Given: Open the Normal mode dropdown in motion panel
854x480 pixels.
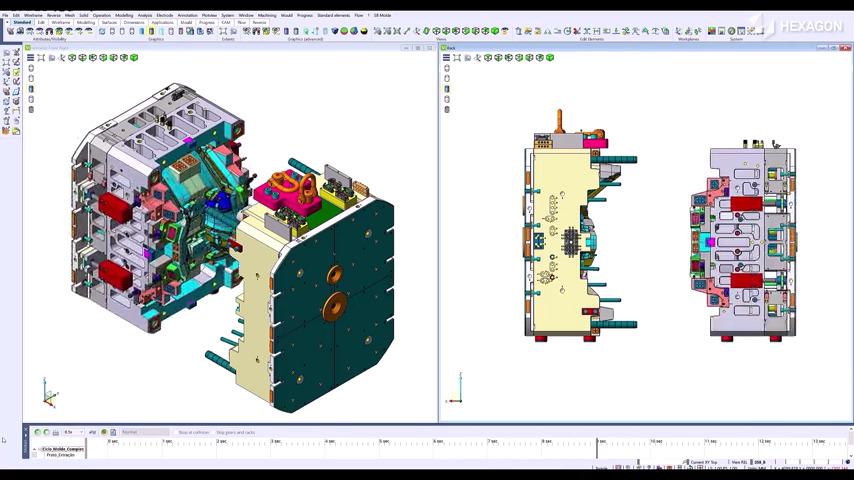Looking at the screenshot, I should coord(145,432).
